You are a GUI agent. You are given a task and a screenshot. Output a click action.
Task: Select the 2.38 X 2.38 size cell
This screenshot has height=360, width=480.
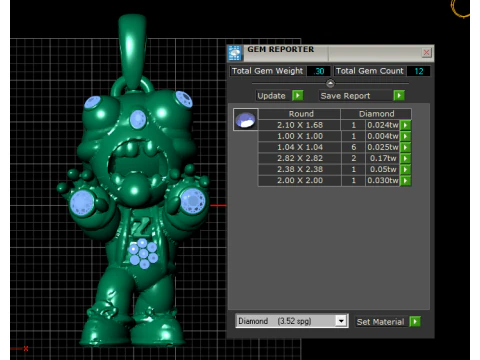coord(300,169)
